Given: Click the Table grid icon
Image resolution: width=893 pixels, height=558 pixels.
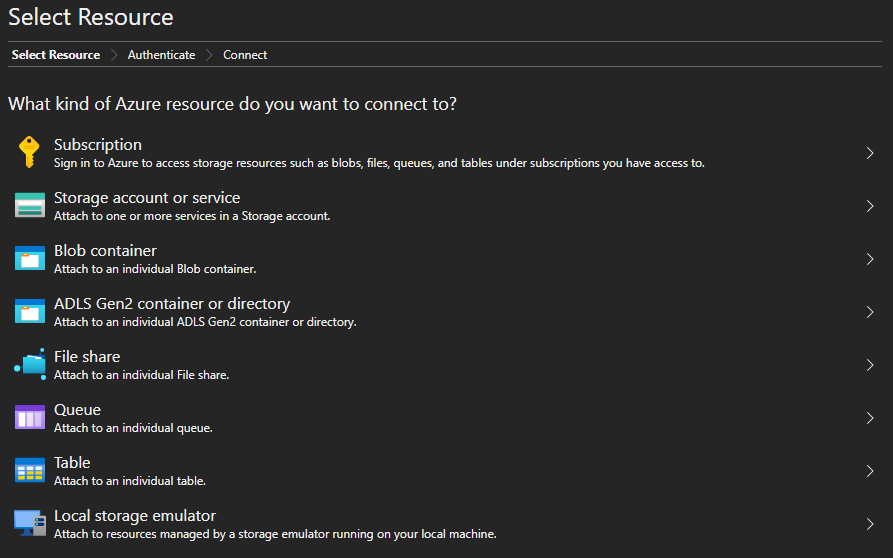Looking at the screenshot, I should (x=30, y=470).
